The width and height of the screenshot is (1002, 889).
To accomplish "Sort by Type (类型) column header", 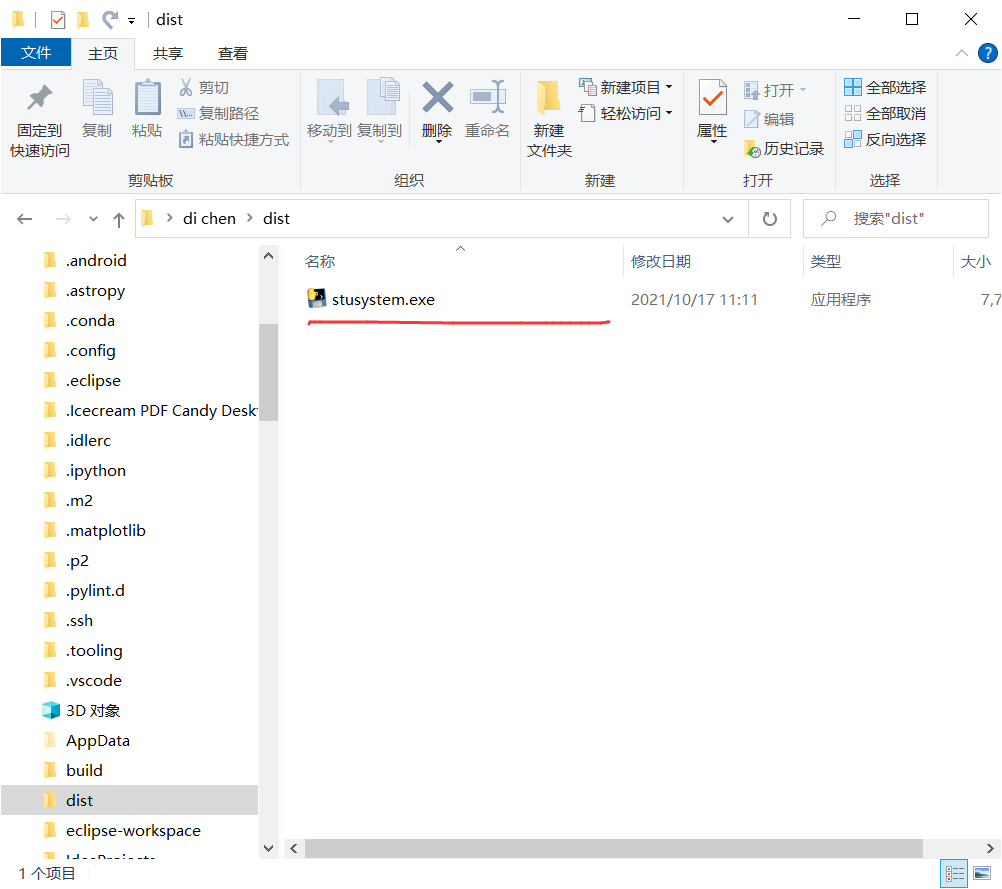I will click(826, 261).
